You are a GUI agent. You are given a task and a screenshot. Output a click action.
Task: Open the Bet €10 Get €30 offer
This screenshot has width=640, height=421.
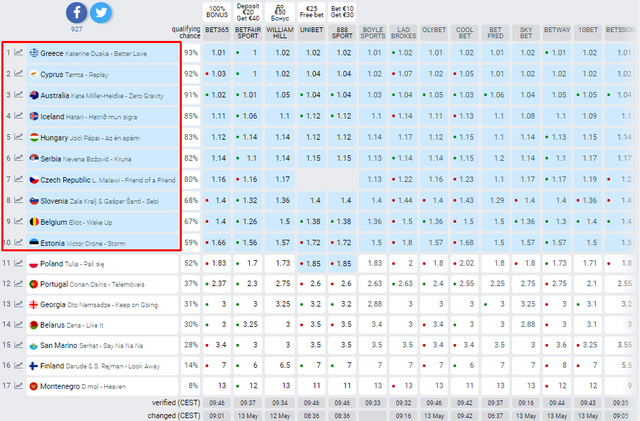click(341, 10)
